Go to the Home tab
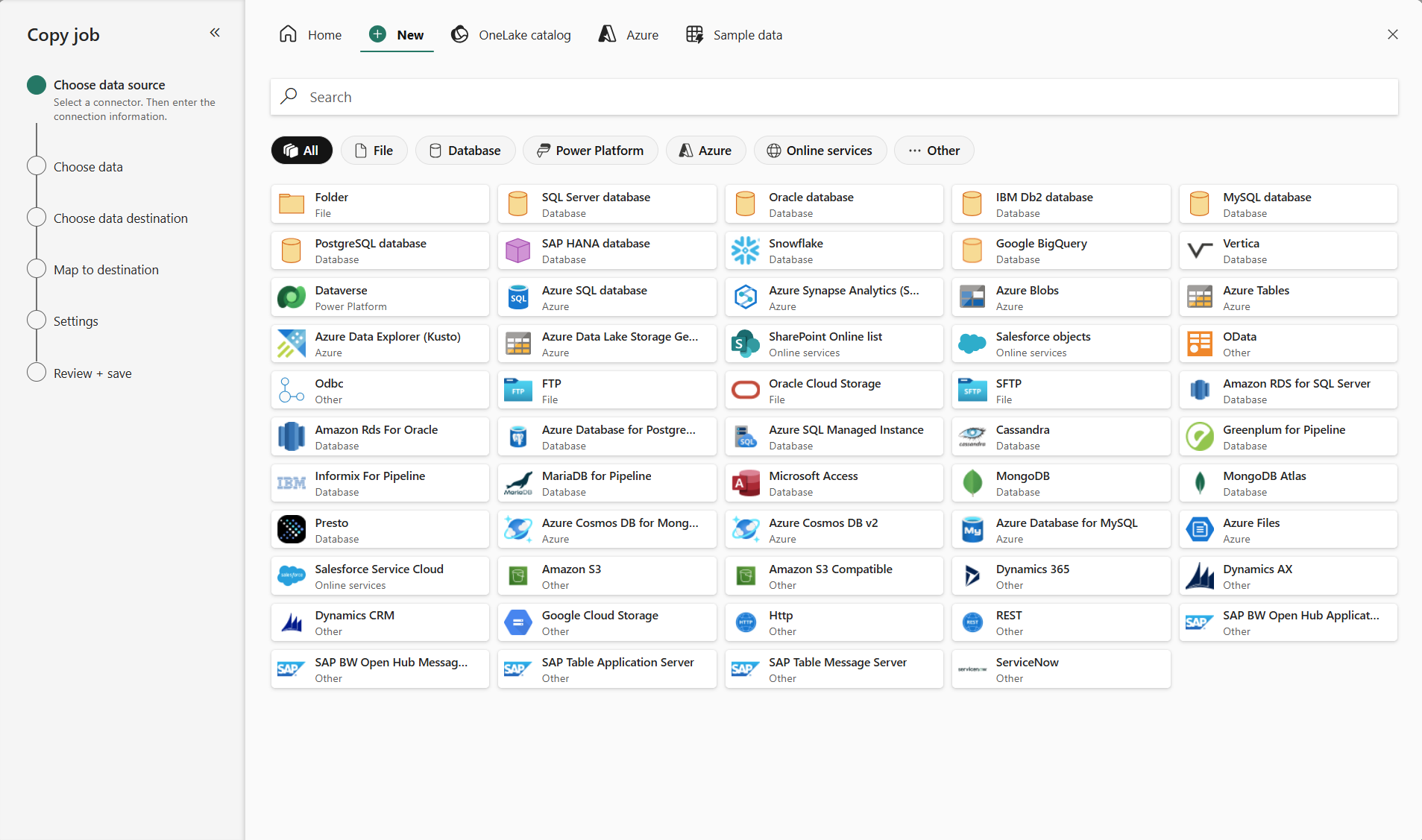The width and height of the screenshot is (1422, 840). [x=310, y=35]
